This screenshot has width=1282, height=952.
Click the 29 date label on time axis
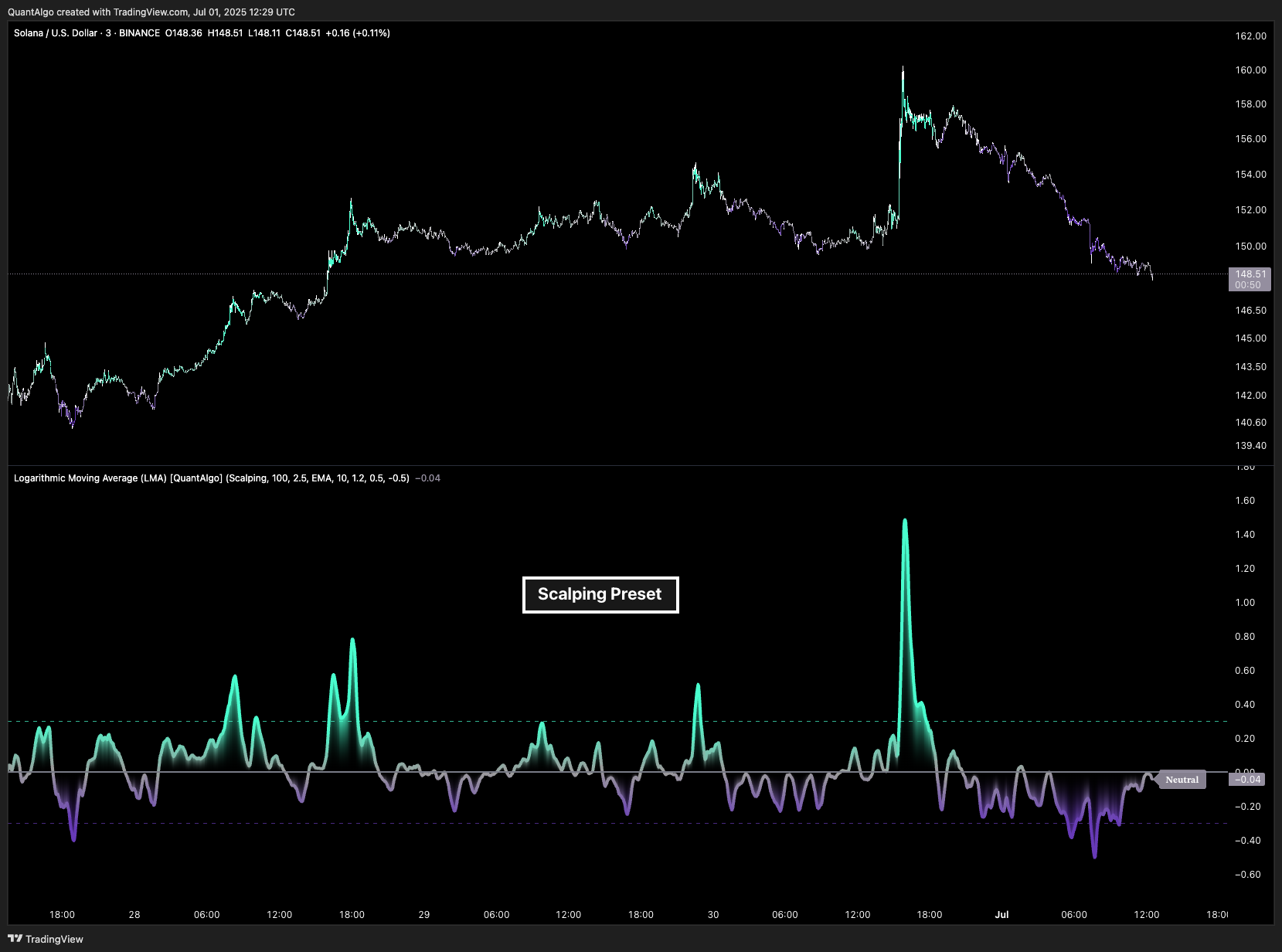click(x=424, y=915)
